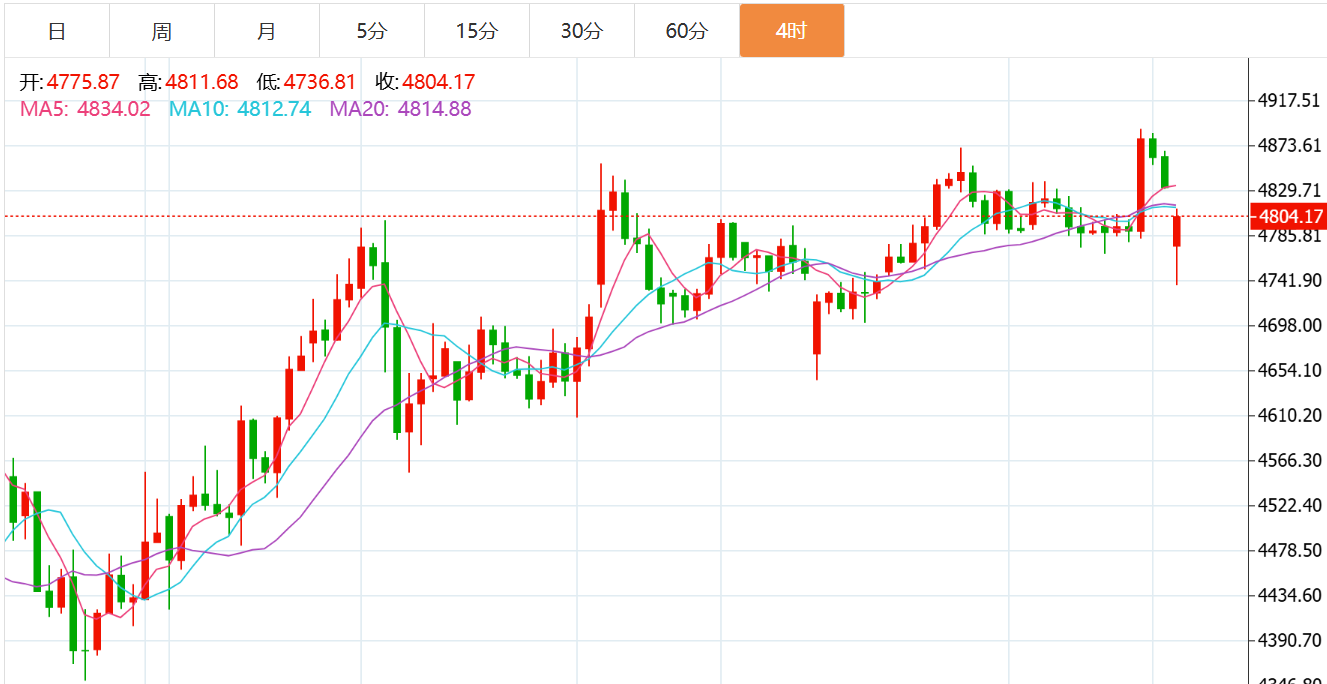
Task: Click the 低 low price value 4736.81
Action: pos(320,82)
